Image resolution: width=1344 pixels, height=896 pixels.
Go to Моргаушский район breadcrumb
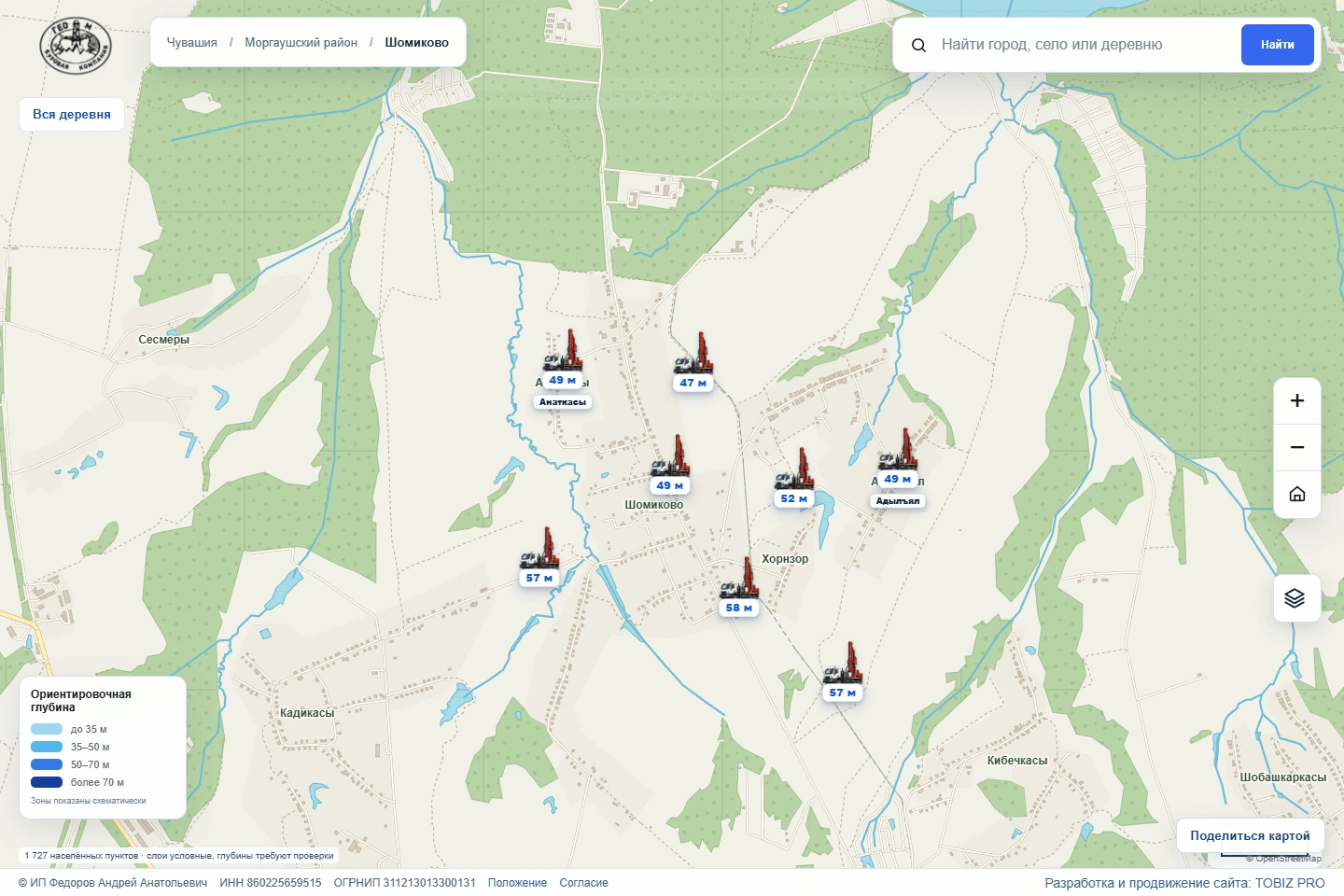pos(301,43)
